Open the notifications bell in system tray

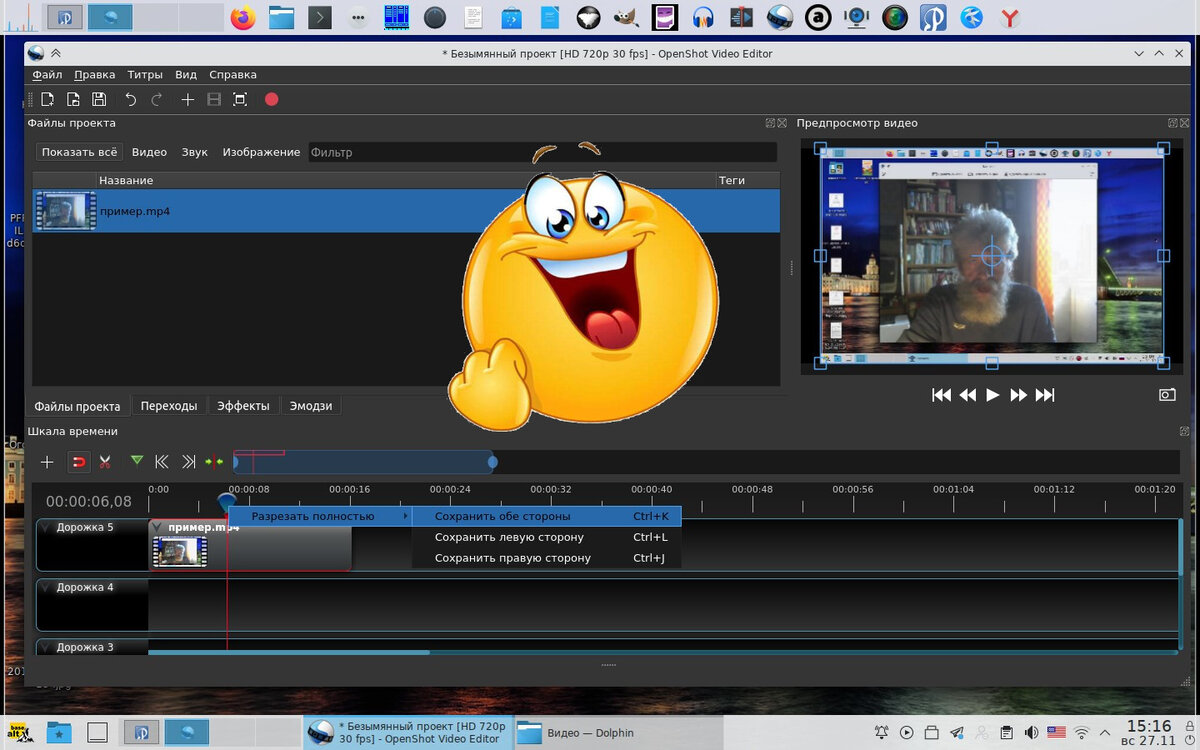(882, 733)
